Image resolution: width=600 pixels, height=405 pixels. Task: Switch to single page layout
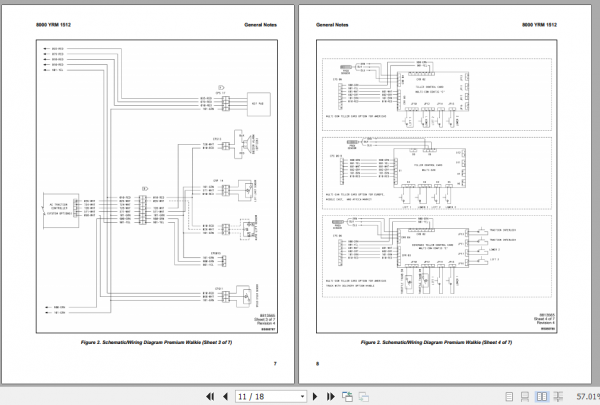(x=509, y=397)
